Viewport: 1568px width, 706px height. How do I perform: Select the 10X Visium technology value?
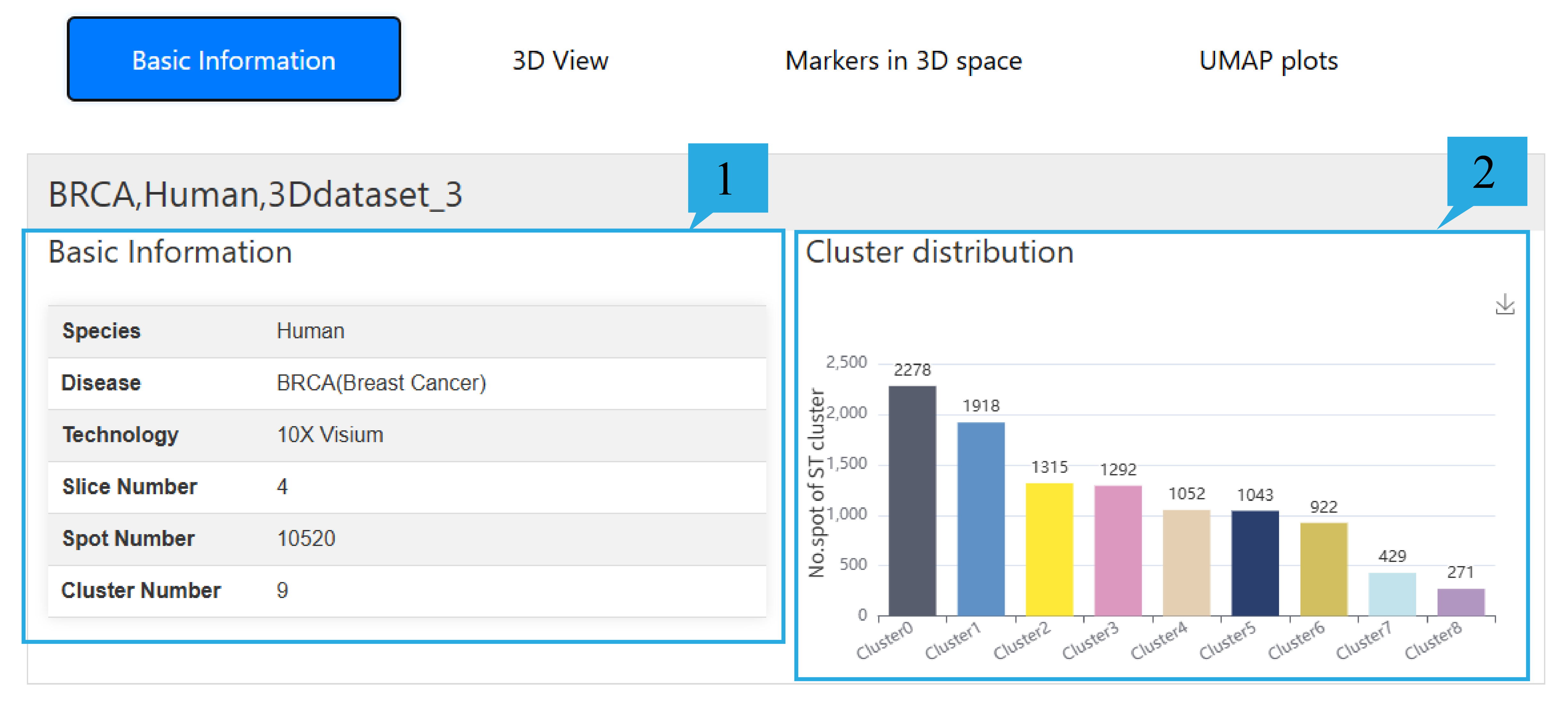tap(330, 435)
